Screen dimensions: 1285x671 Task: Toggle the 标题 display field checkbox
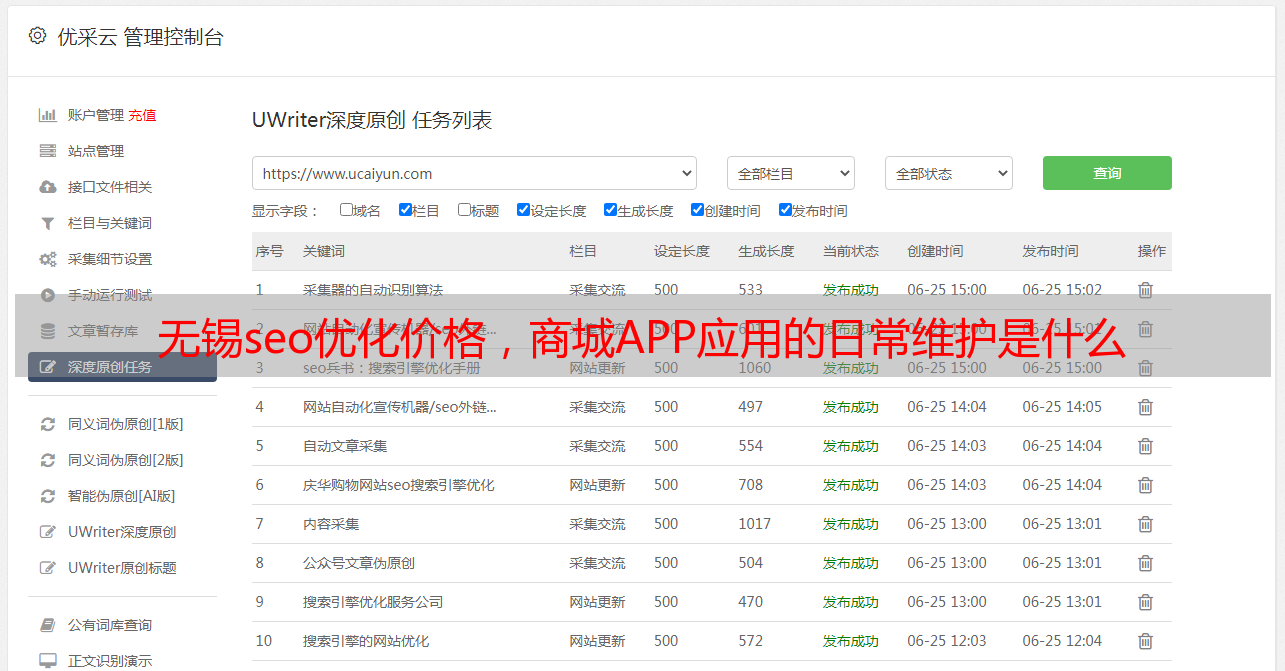coord(464,210)
